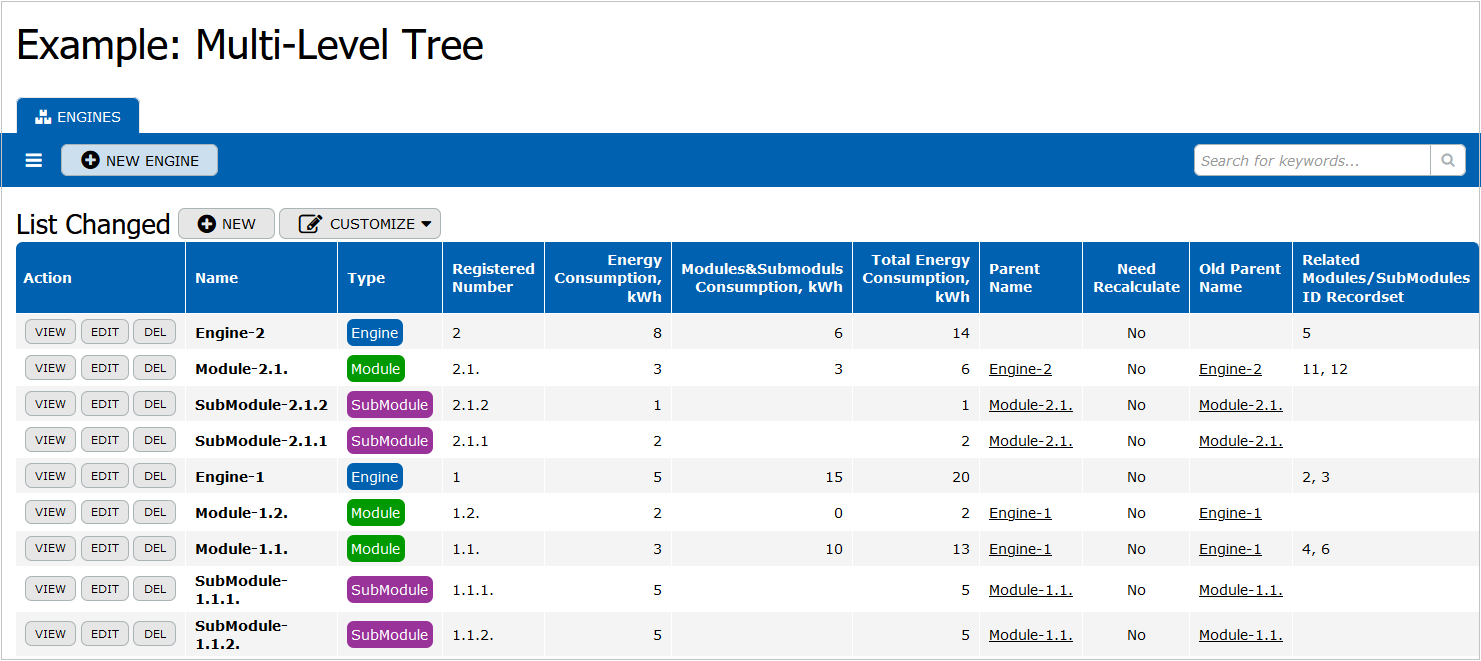Expand the CUSTOMIZE dropdown

point(360,224)
